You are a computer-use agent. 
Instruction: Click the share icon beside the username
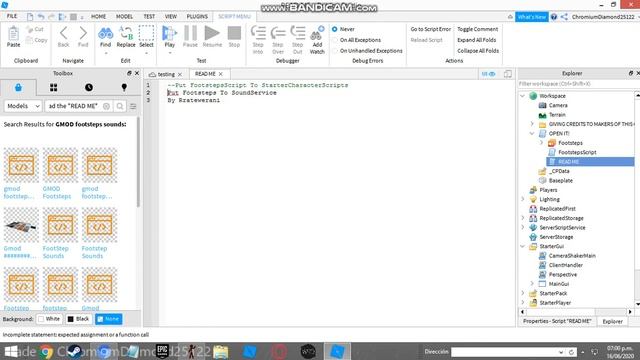564,17
